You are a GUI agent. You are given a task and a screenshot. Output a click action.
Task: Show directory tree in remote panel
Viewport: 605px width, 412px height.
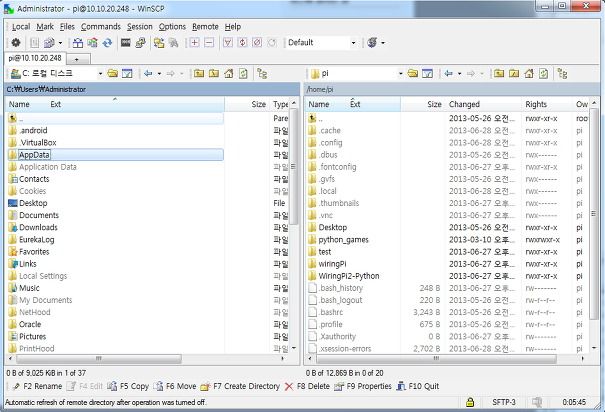point(563,73)
